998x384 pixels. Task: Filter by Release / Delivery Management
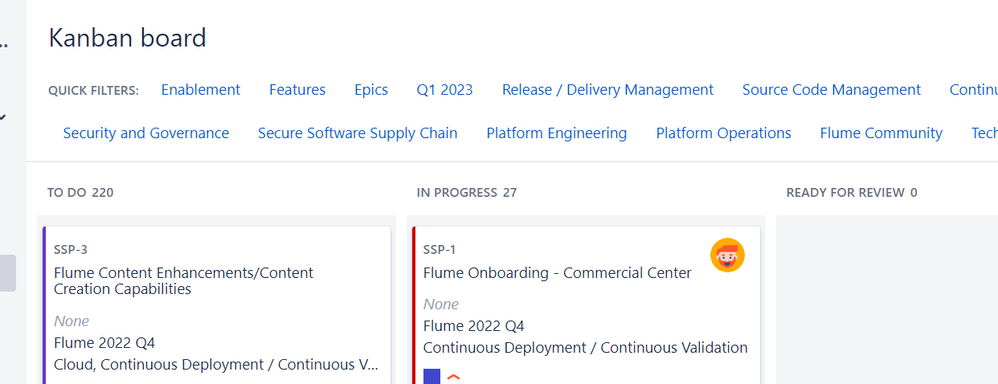[x=608, y=90]
